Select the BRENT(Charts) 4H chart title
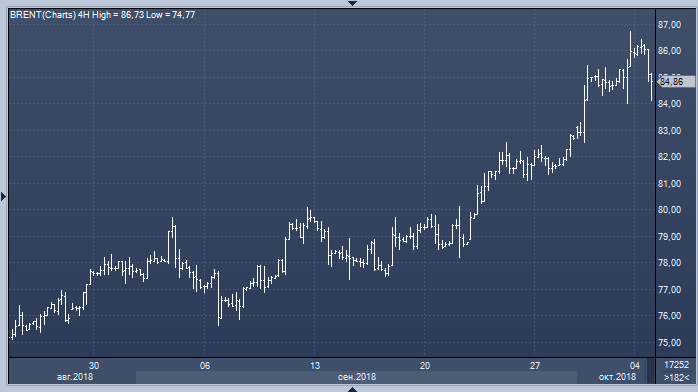This screenshot has width=698, height=392. (x=102, y=15)
